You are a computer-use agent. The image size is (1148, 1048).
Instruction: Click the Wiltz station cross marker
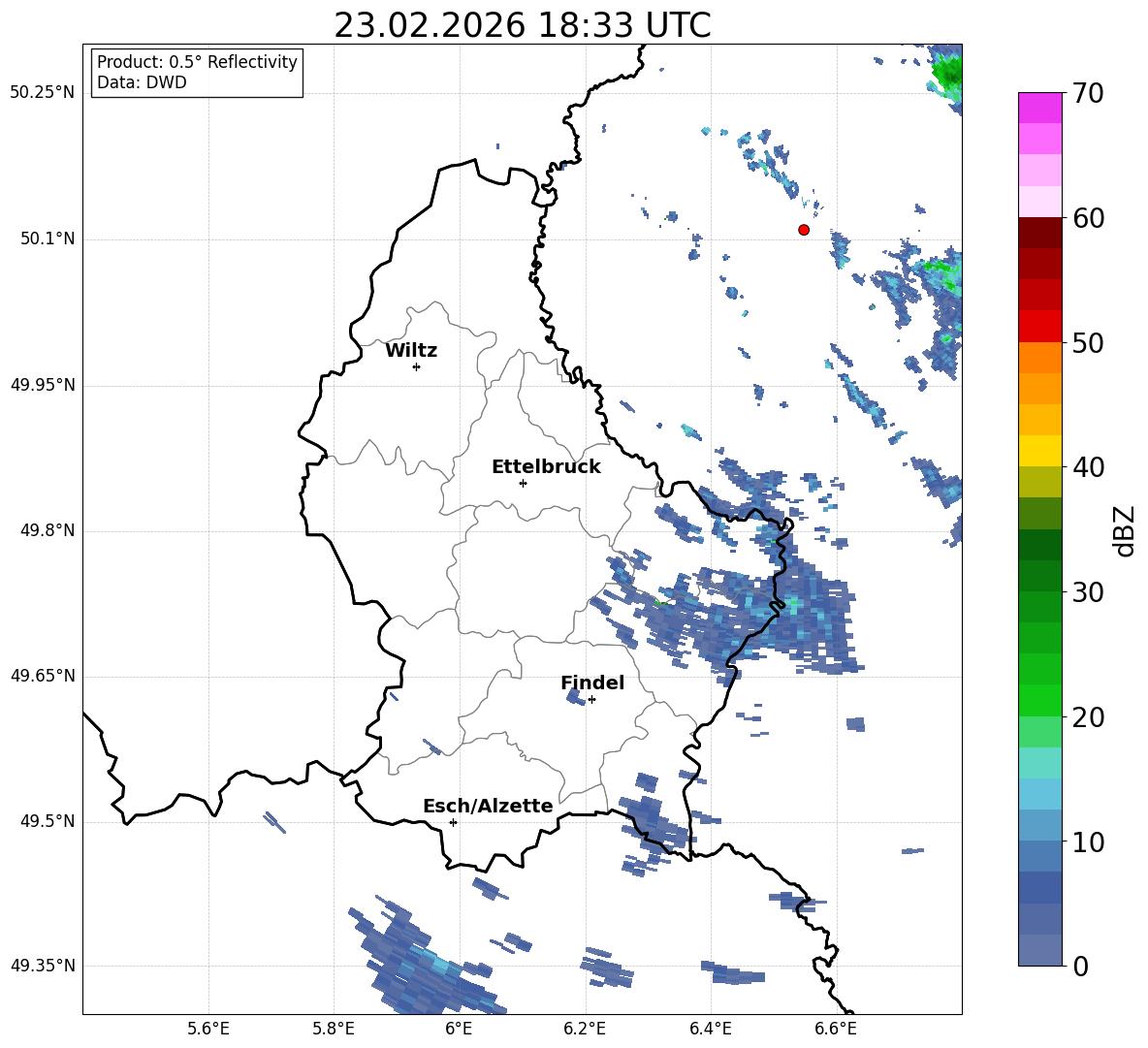coord(417,366)
